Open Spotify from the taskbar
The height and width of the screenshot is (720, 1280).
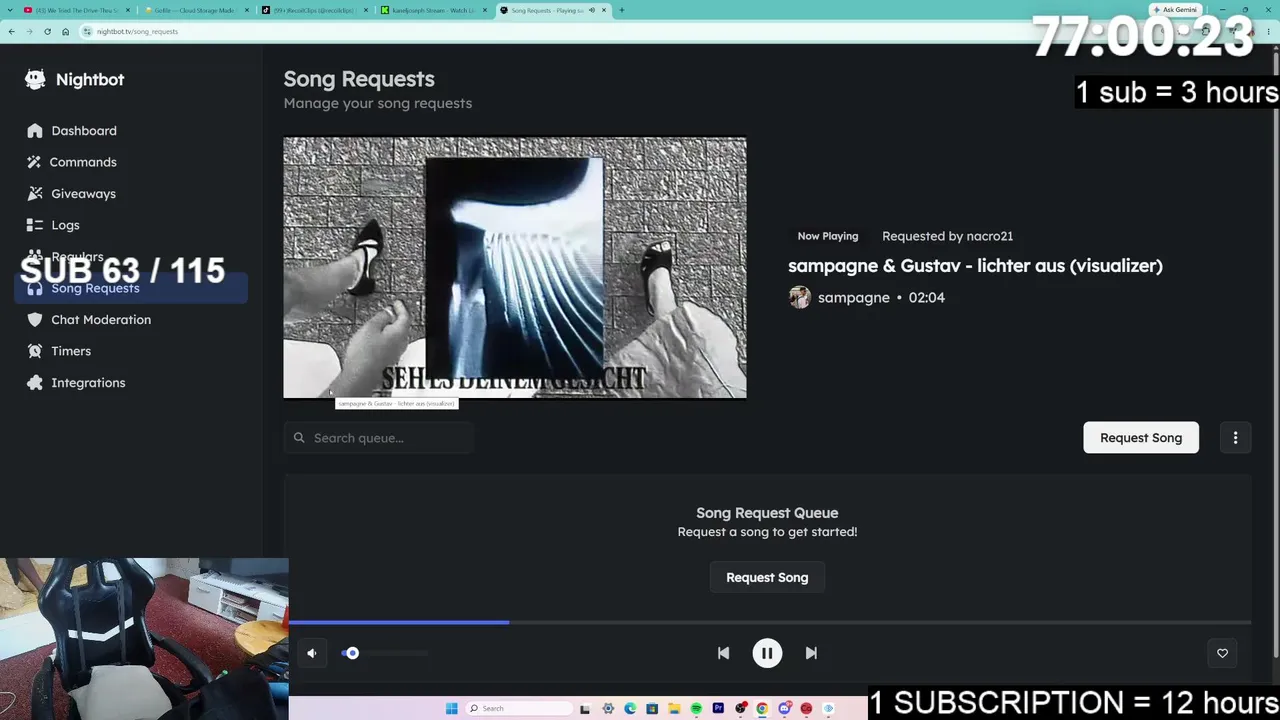click(696, 709)
